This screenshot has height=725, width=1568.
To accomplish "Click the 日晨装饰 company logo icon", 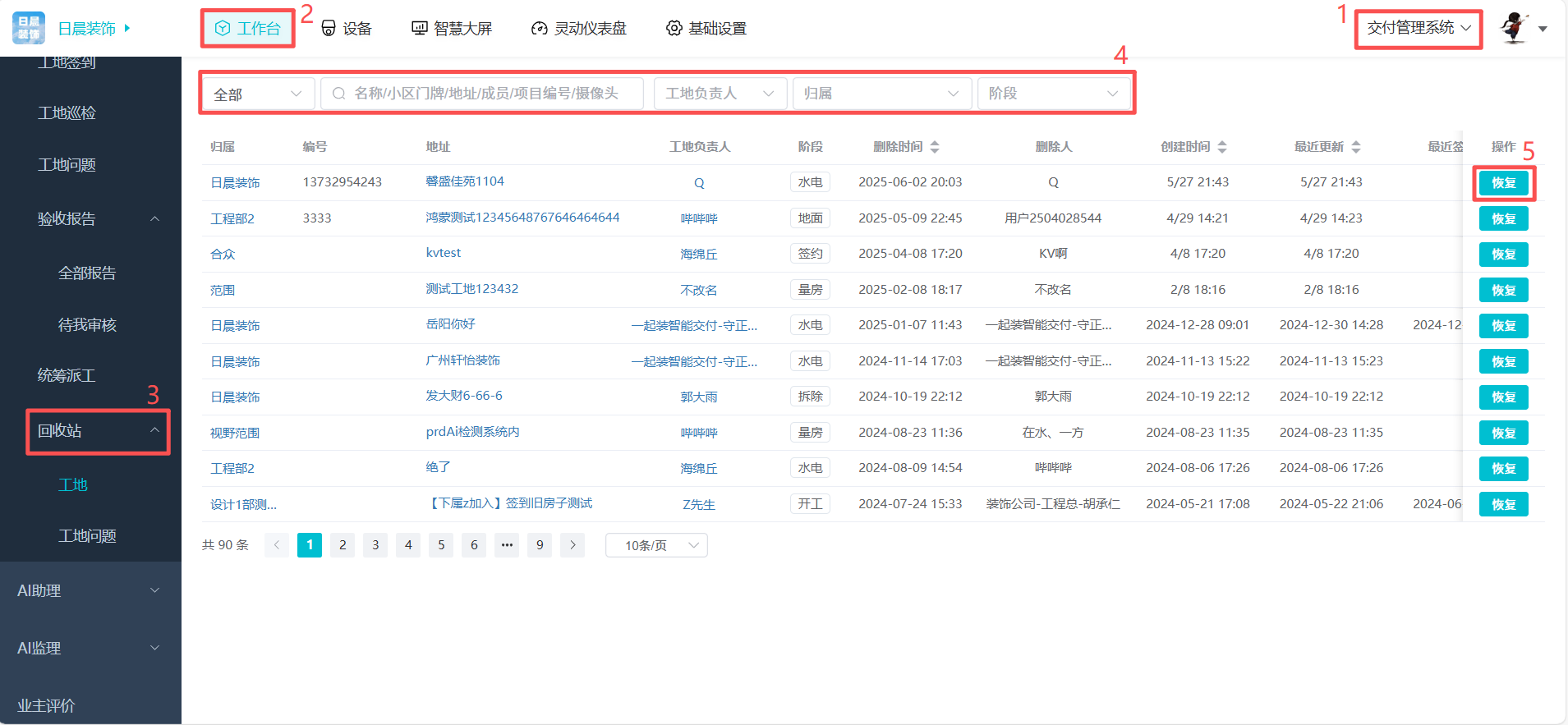I will point(29,28).
